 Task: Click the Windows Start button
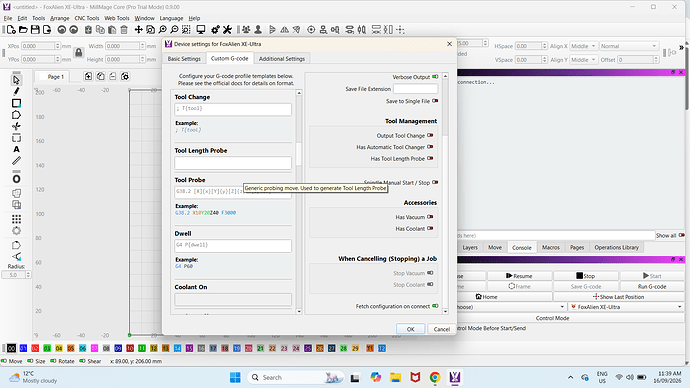[235, 377]
